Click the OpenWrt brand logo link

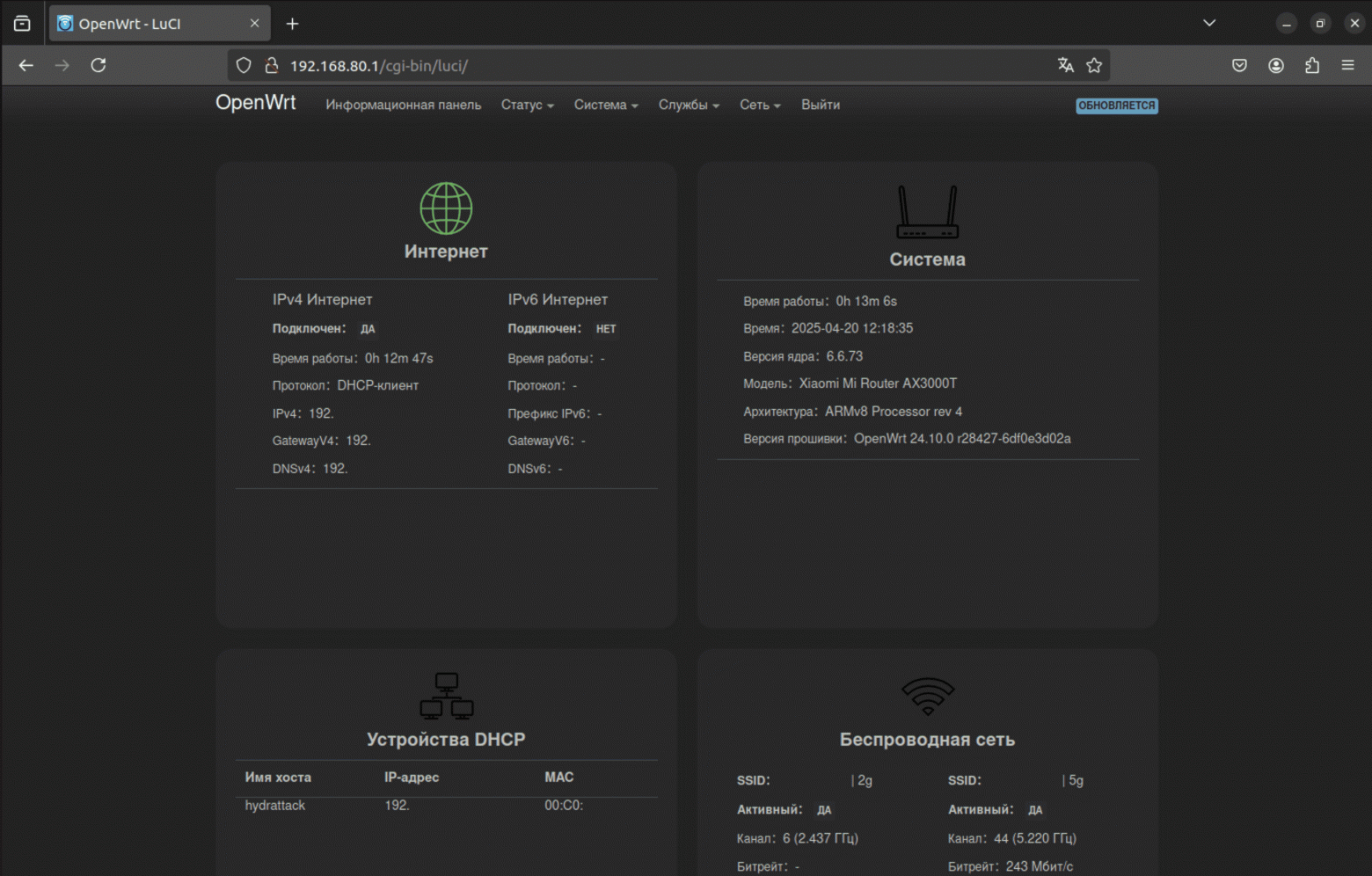(255, 103)
